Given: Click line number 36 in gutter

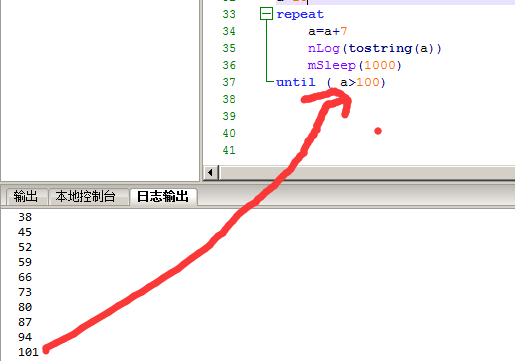Looking at the screenshot, I should [x=229, y=65].
